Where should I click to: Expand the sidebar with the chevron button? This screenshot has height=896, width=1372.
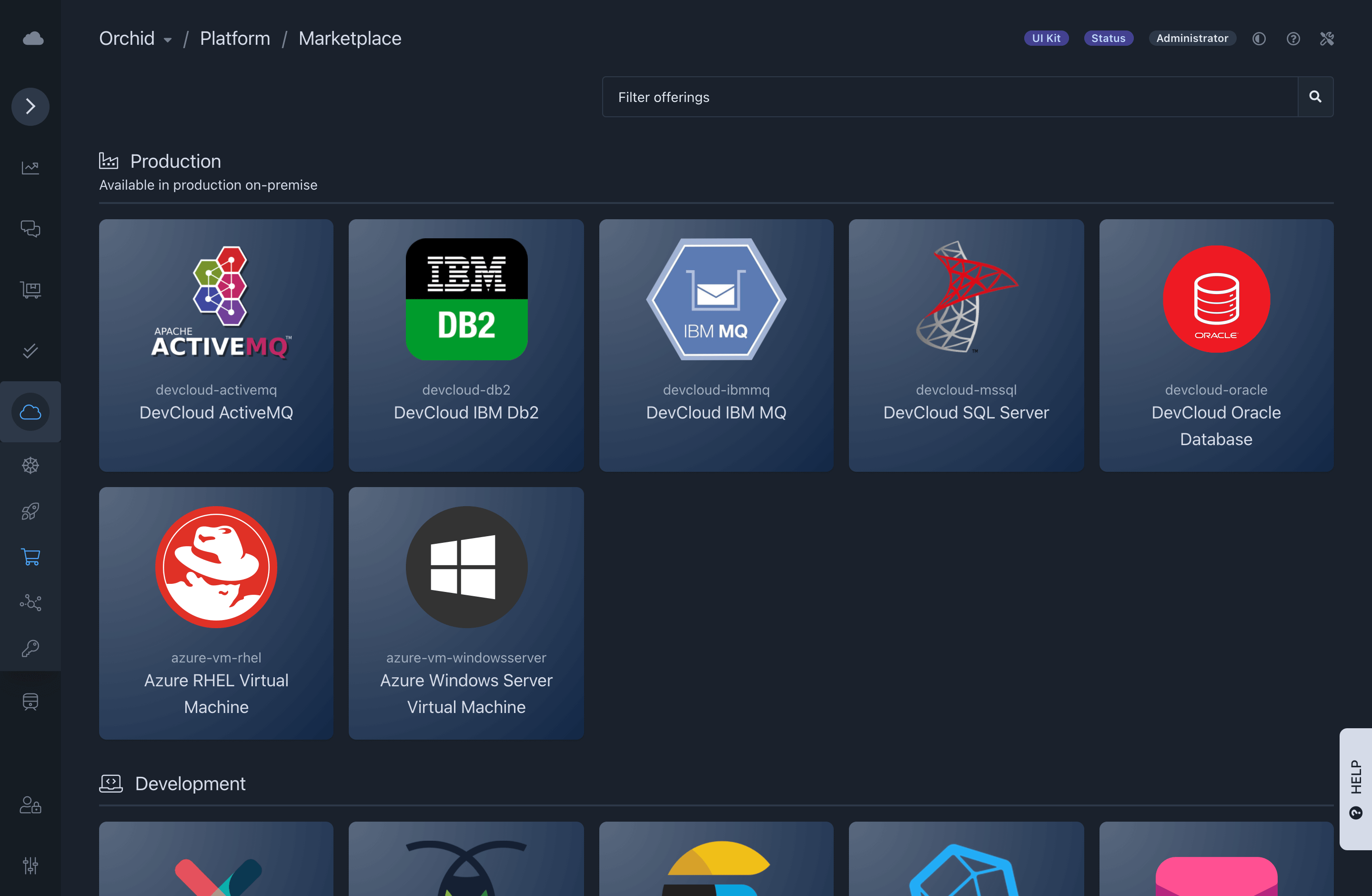click(x=30, y=107)
